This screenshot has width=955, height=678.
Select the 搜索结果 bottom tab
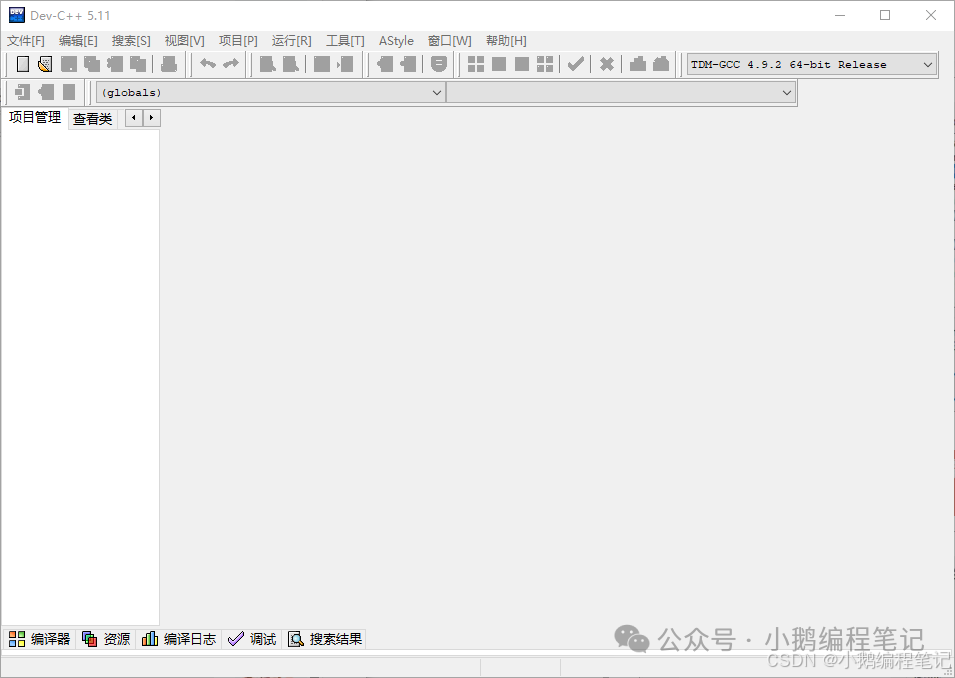[x=325, y=639]
